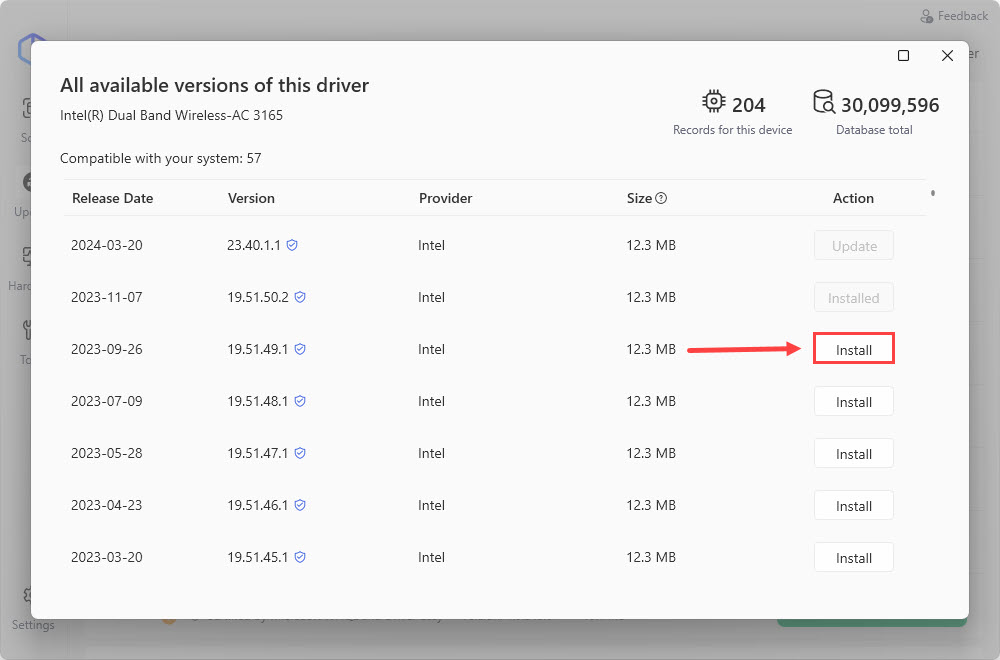Click the shield badge for version 19.51.46.1
The height and width of the screenshot is (660, 1000).
(x=299, y=505)
